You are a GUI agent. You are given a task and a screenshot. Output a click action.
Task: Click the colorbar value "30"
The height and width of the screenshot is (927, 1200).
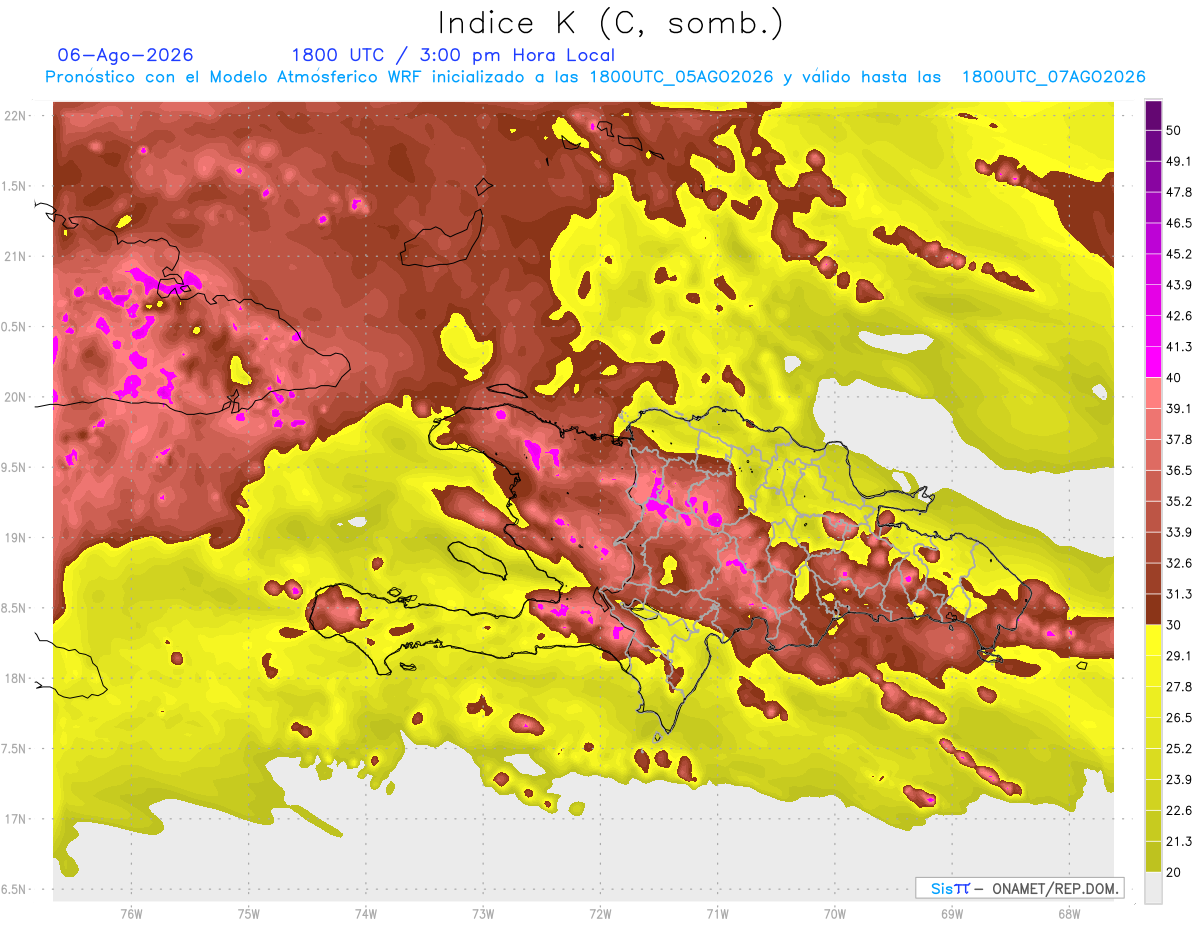click(1175, 625)
